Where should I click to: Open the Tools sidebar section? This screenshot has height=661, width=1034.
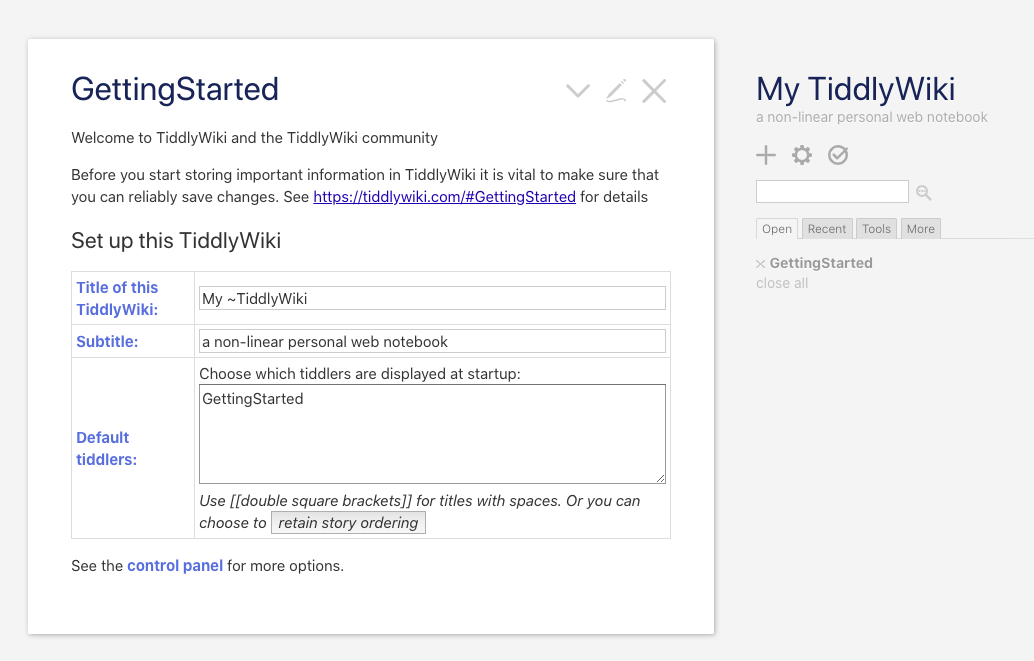(x=876, y=228)
